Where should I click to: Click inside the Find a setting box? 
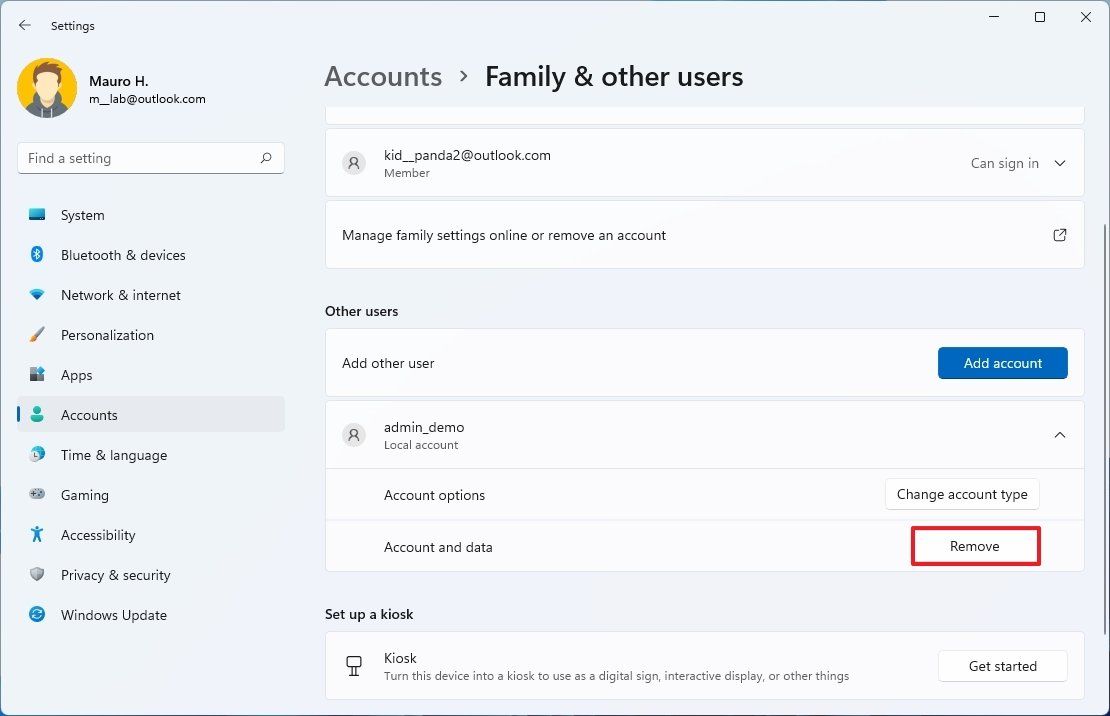click(x=140, y=158)
